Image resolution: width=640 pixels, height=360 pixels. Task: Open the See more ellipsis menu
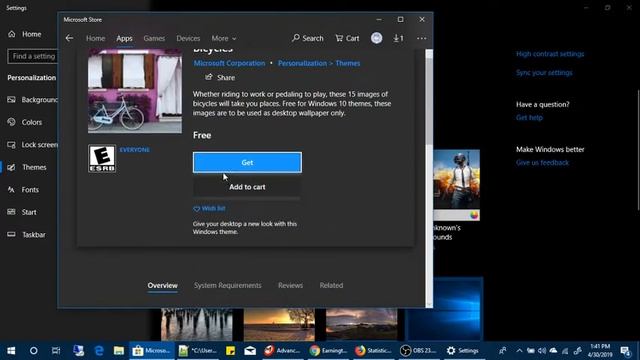[422, 38]
